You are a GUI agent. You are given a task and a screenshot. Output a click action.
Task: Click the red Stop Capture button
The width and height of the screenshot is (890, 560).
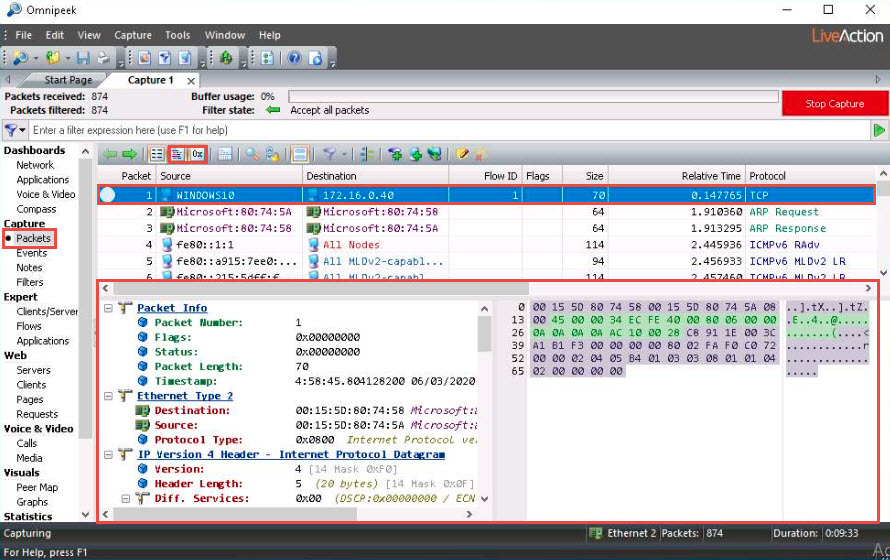834,104
